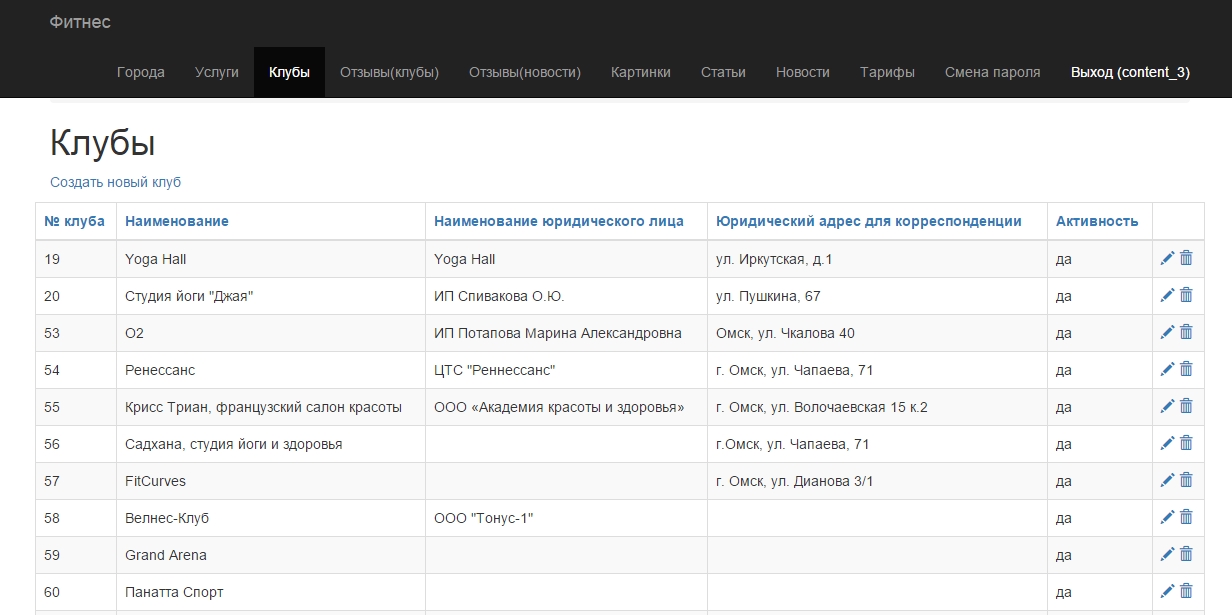Edit the FitCurves club entry

[x=1167, y=481]
